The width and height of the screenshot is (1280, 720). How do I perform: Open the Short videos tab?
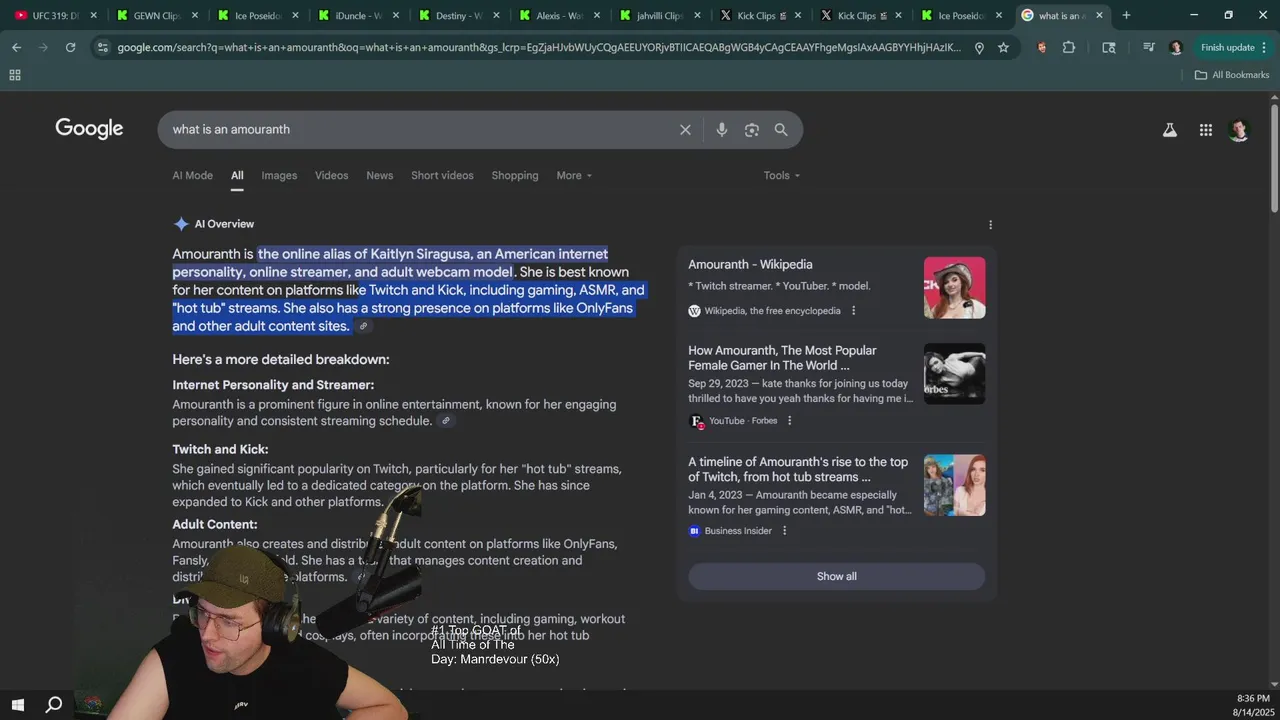click(442, 176)
